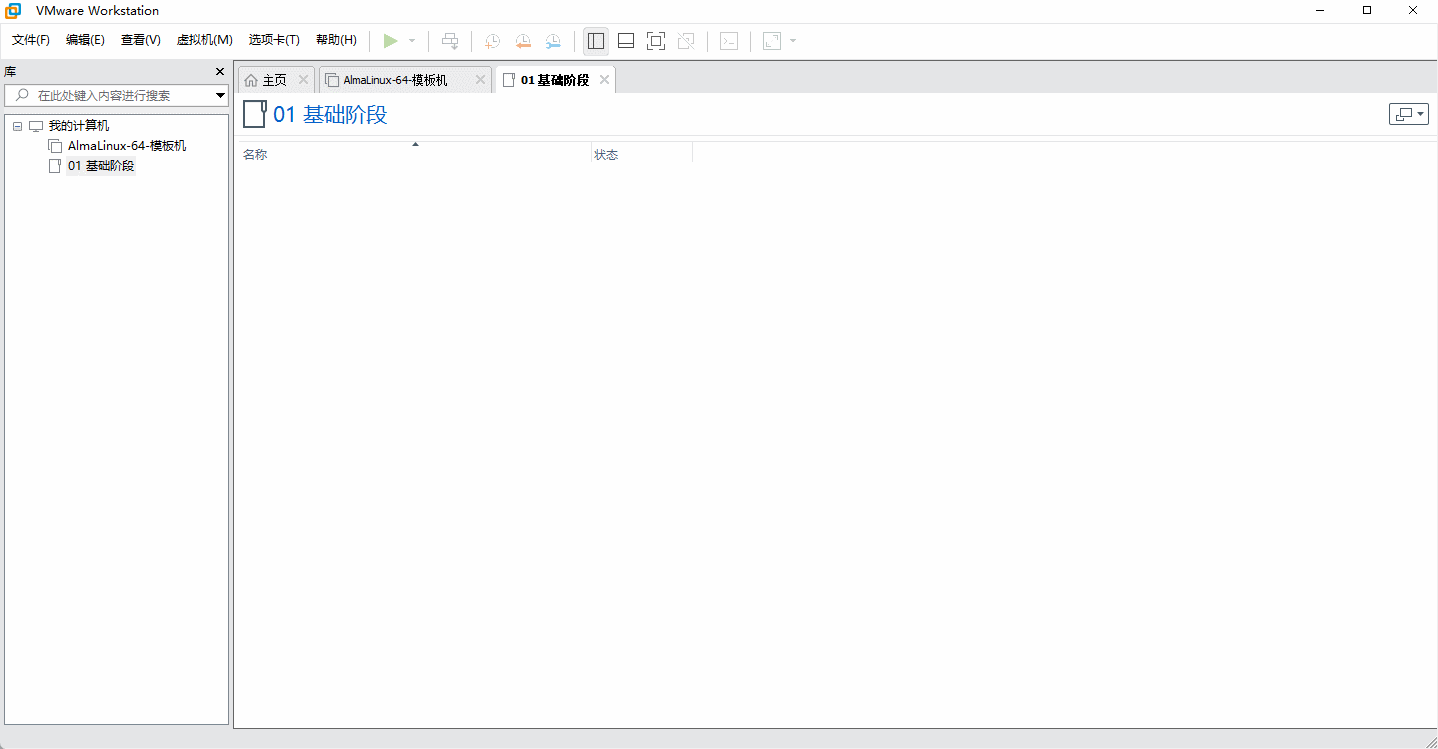Switch to the 主页 tab
1438x749 pixels.
tap(266, 80)
